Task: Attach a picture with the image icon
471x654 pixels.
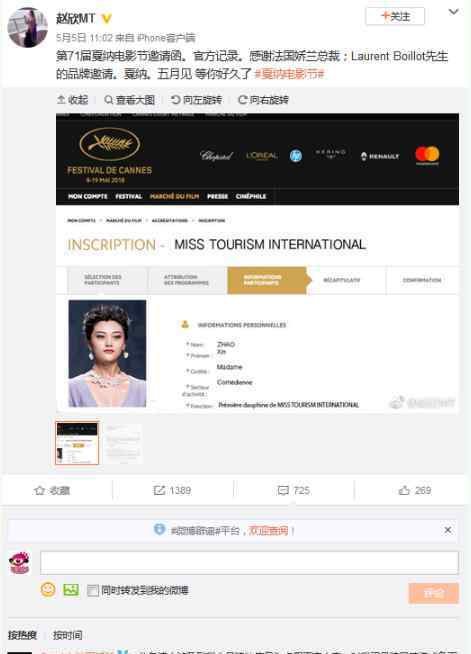Action: 71,589
